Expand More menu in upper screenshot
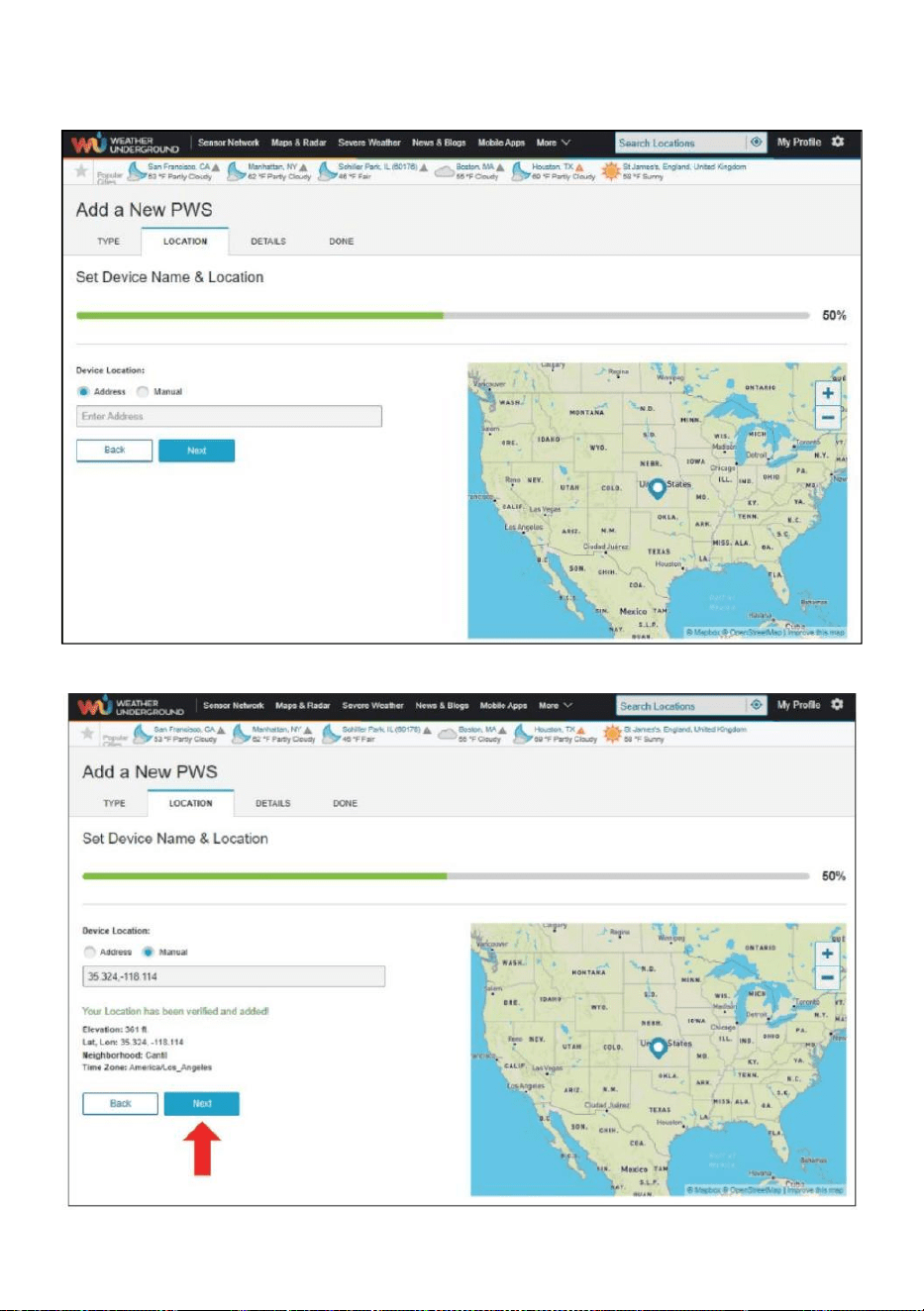This screenshot has height=1311, width=924. pyautogui.click(x=554, y=143)
